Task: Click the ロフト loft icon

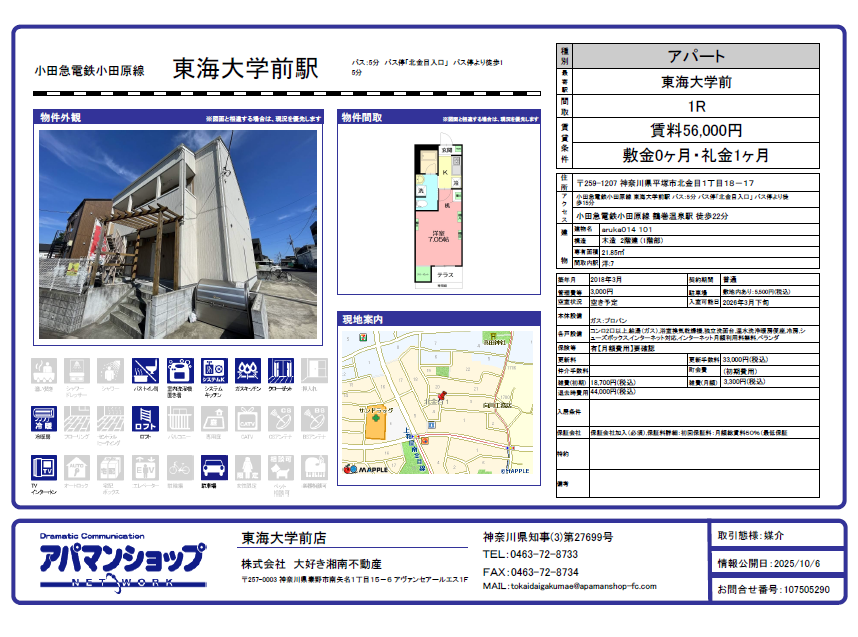Action: 146,420
